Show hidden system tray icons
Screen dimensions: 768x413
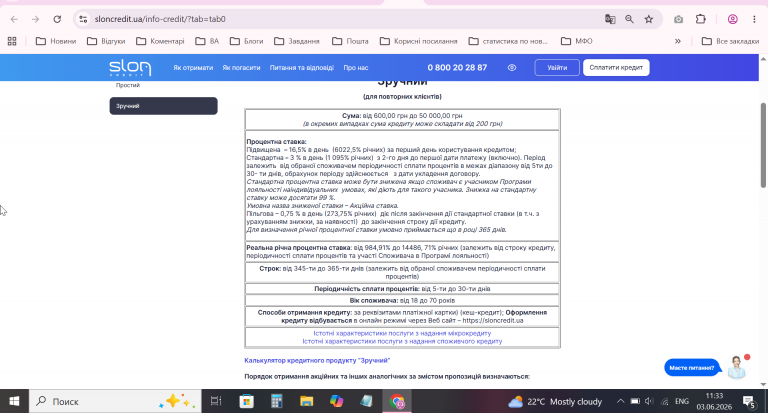(620, 402)
